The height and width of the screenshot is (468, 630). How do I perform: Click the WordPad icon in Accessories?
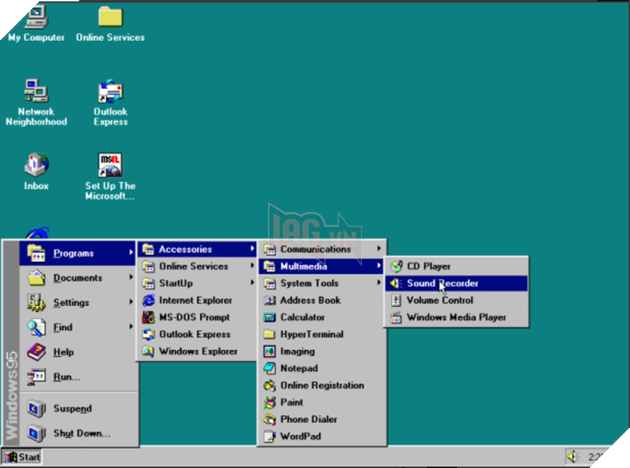coord(270,436)
